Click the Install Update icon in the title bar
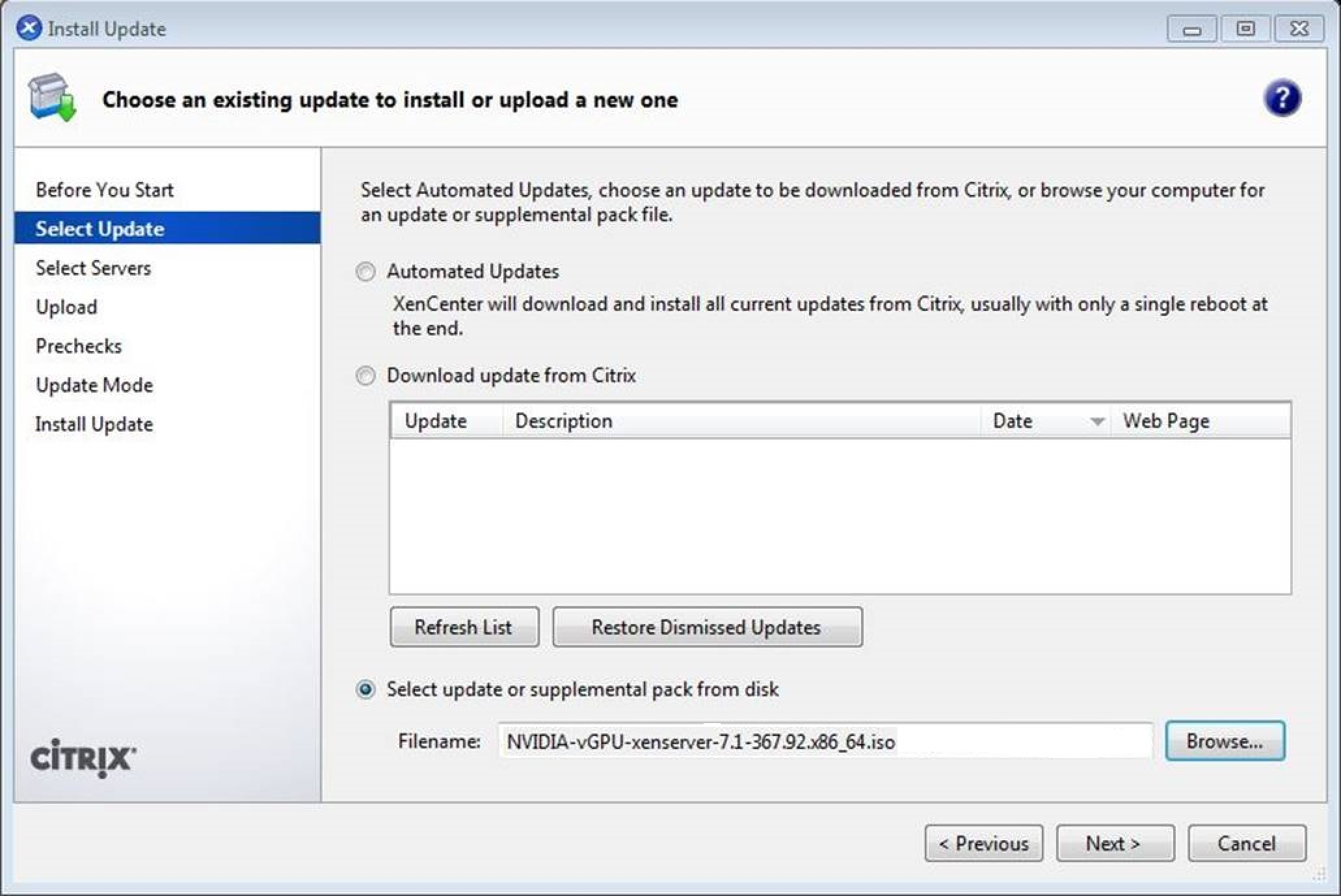Image resolution: width=1341 pixels, height=896 pixels. point(29,27)
